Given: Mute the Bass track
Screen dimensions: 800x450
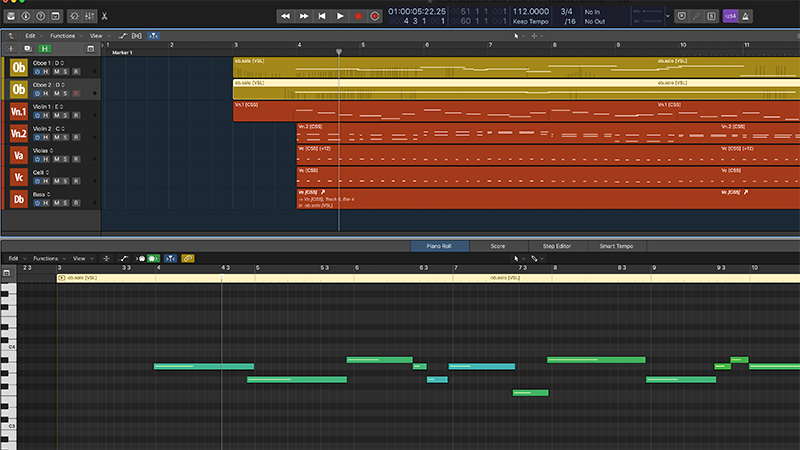Looking at the screenshot, I should click(x=57, y=204).
